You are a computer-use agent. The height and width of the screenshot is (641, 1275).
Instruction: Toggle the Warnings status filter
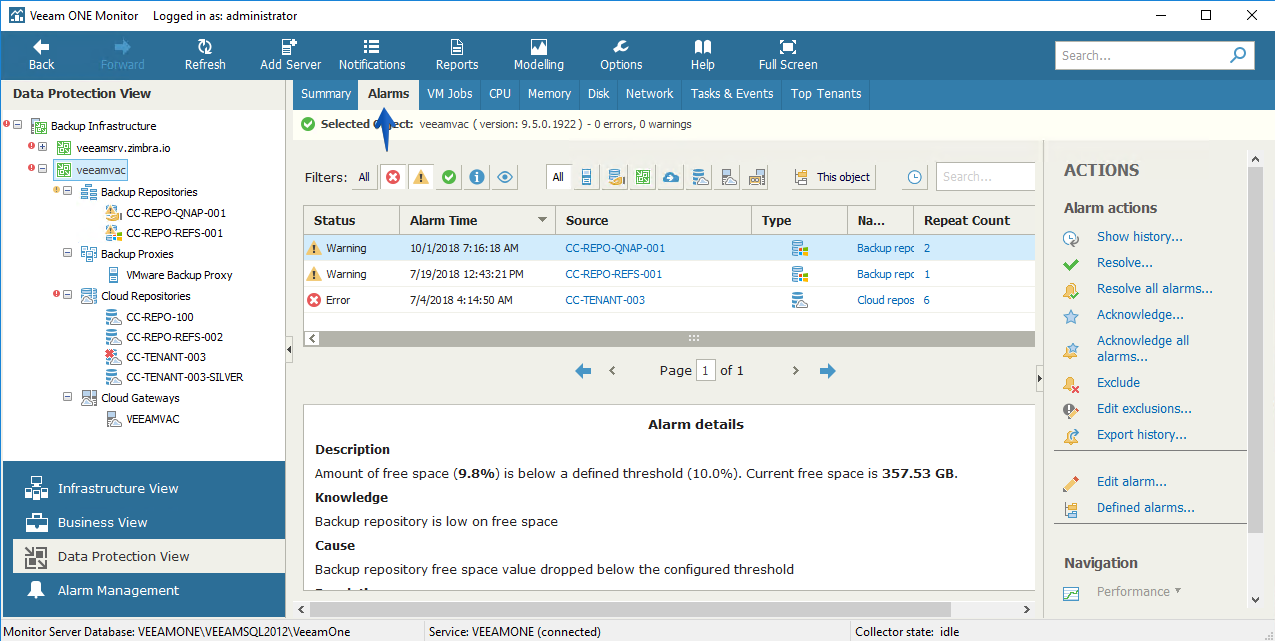(x=421, y=177)
